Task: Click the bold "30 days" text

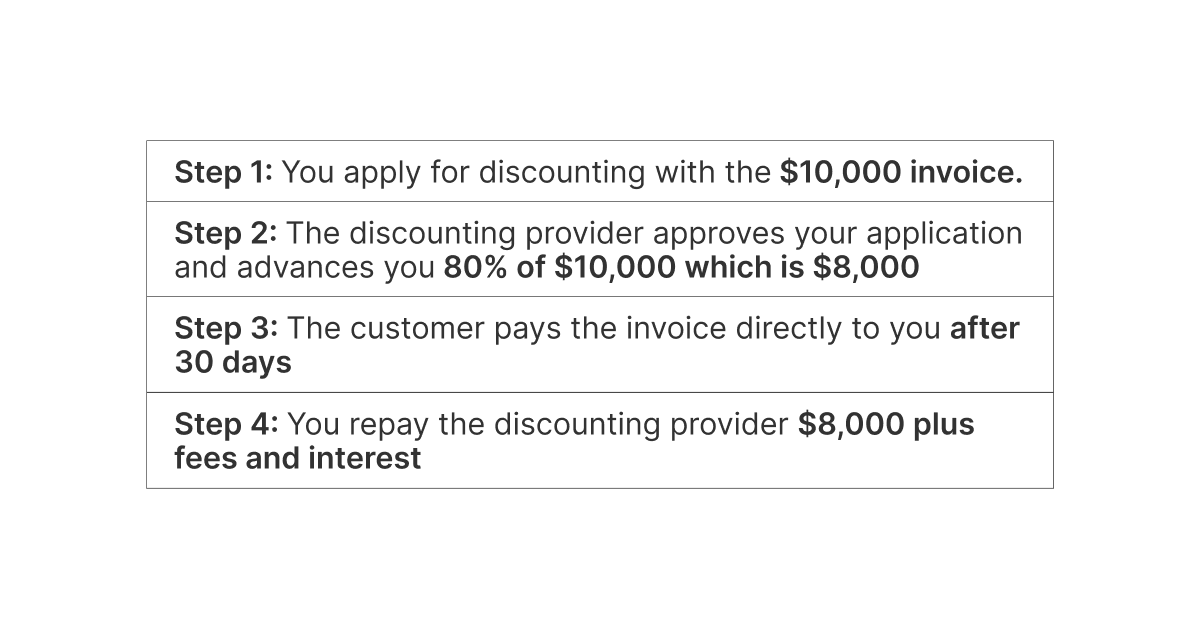Action: pyautogui.click(x=233, y=362)
